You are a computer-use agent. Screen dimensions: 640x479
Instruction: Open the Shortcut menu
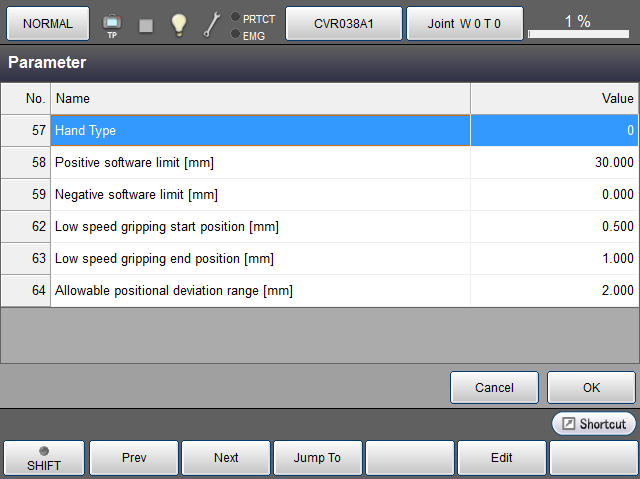click(594, 424)
